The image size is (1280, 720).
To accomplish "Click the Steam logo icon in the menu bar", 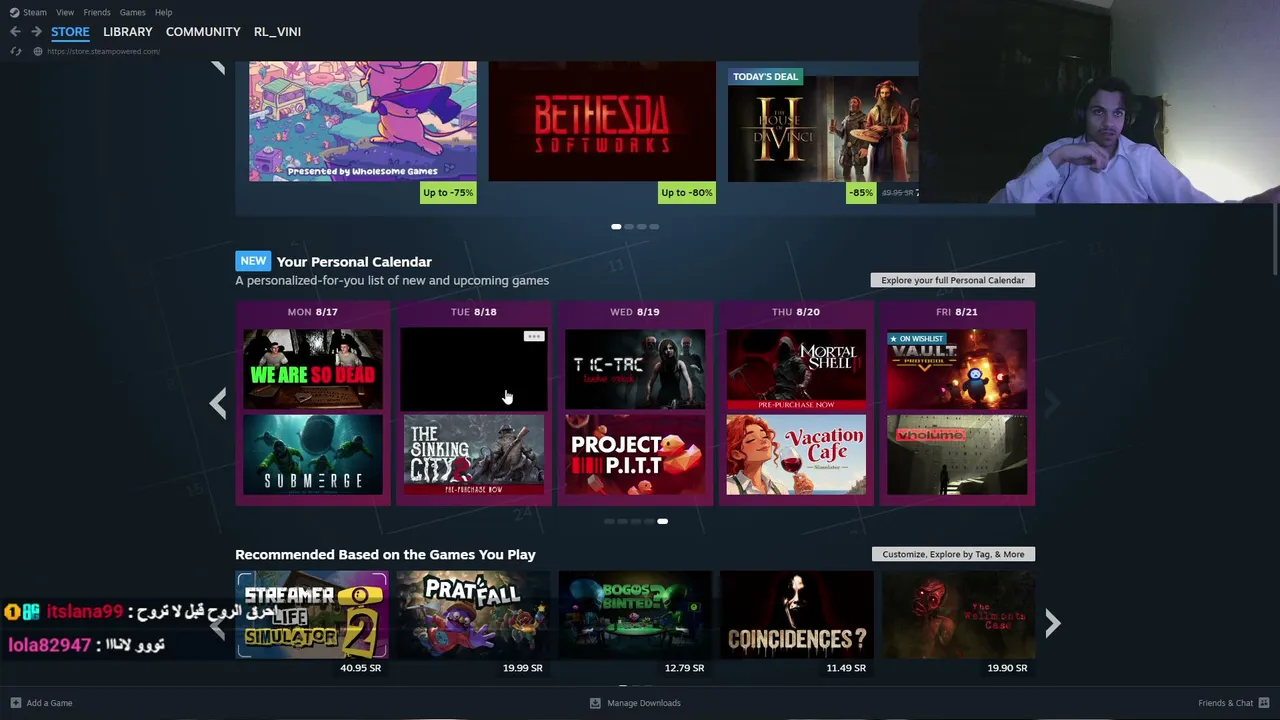I will click(14, 12).
